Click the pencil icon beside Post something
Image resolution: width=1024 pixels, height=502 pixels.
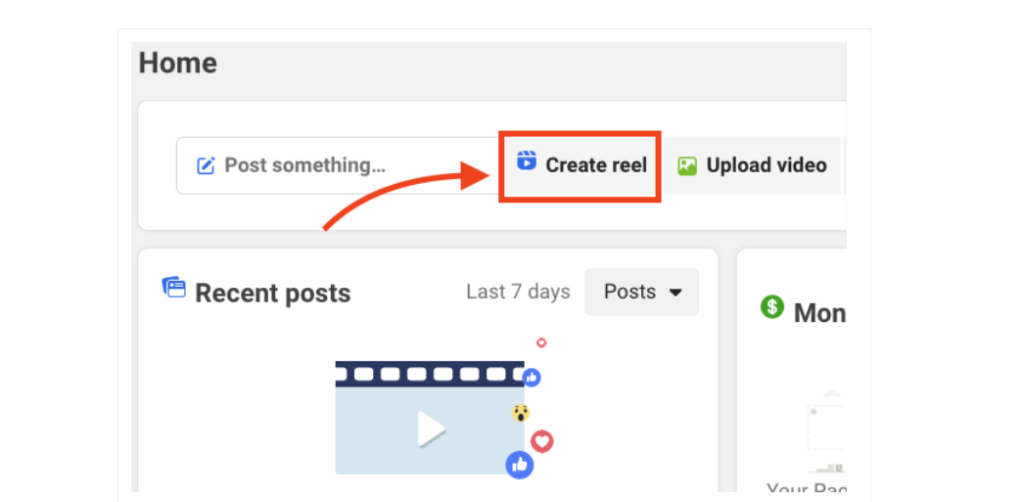(x=206, y=166)
